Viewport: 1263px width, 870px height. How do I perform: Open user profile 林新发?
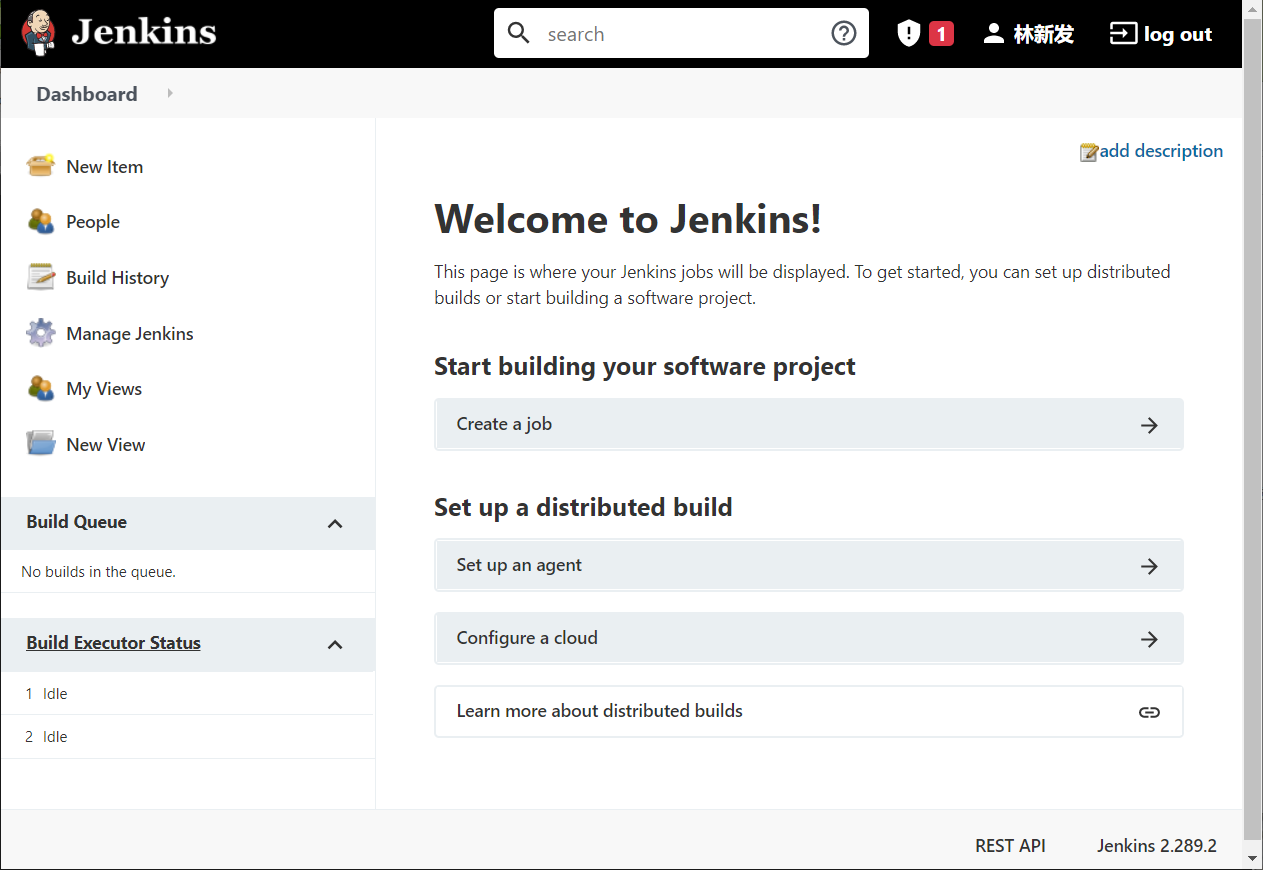coord(1043,34)
